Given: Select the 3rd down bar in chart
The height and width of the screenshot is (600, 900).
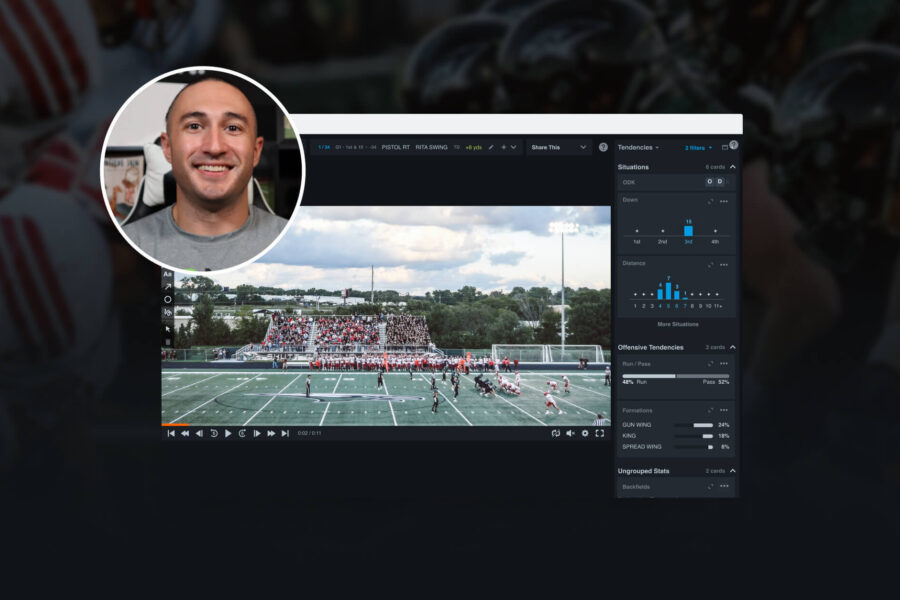Looking at the screenshot, I should point(688,230).
